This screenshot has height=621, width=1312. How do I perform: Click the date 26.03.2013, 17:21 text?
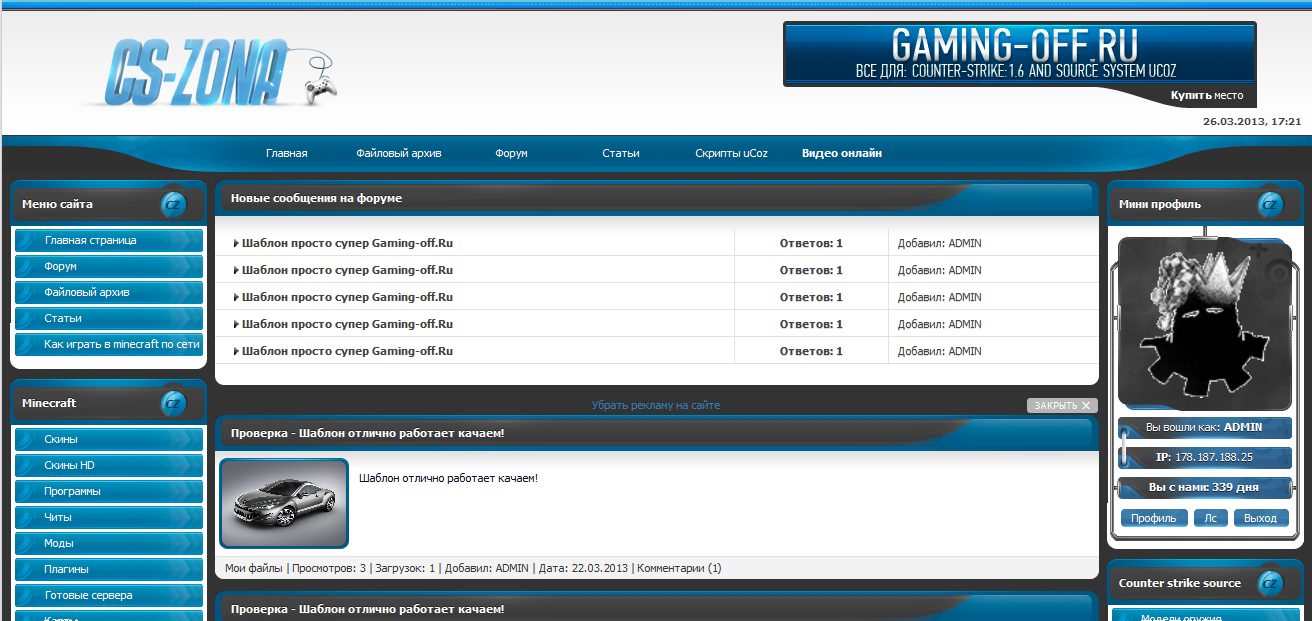[1251, 121]
